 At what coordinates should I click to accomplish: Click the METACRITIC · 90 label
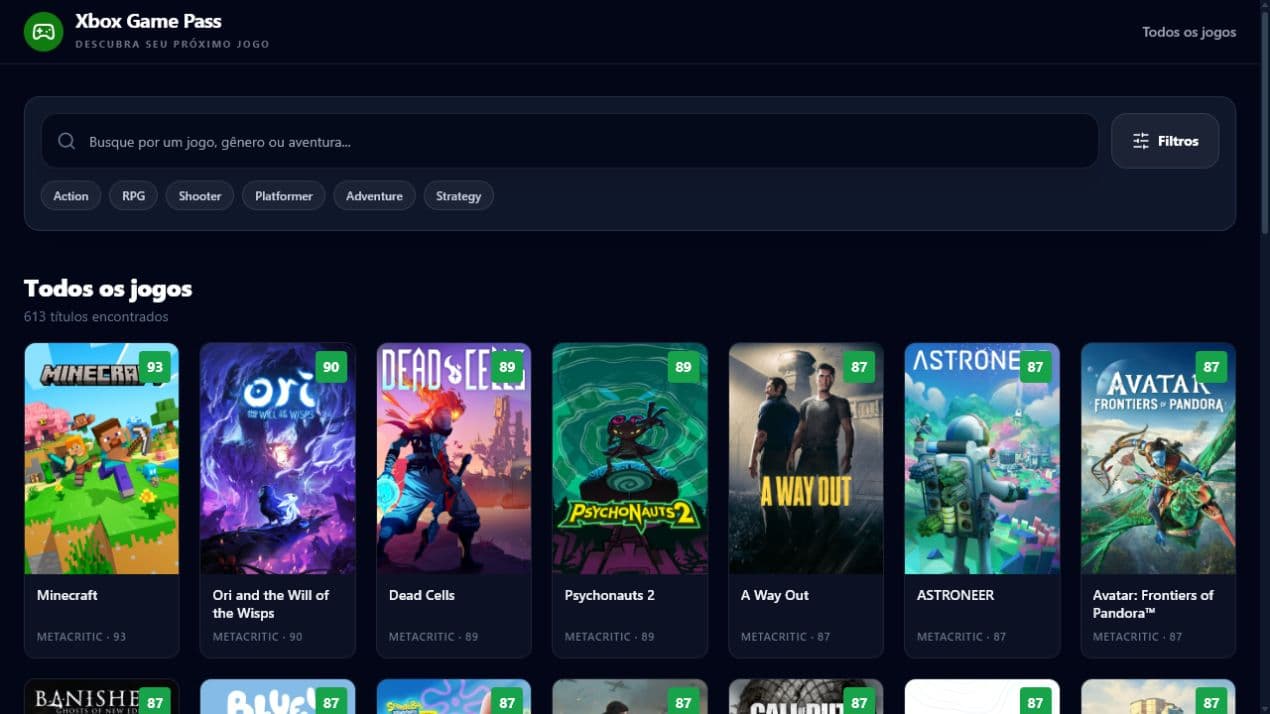(257, 637)
